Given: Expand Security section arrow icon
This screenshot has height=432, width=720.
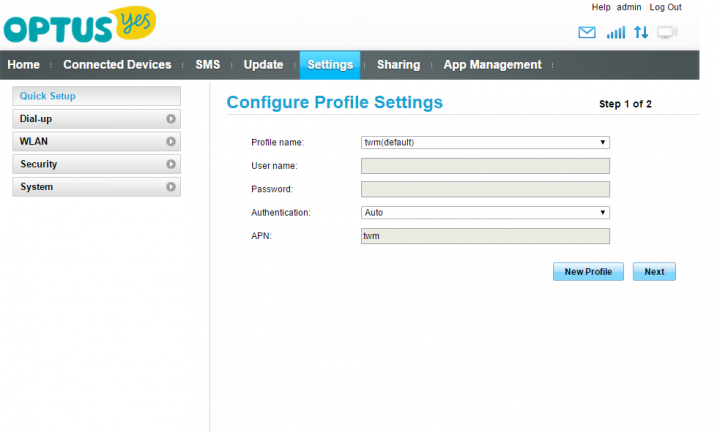Looking at the screenshot, I should [171, 164].
